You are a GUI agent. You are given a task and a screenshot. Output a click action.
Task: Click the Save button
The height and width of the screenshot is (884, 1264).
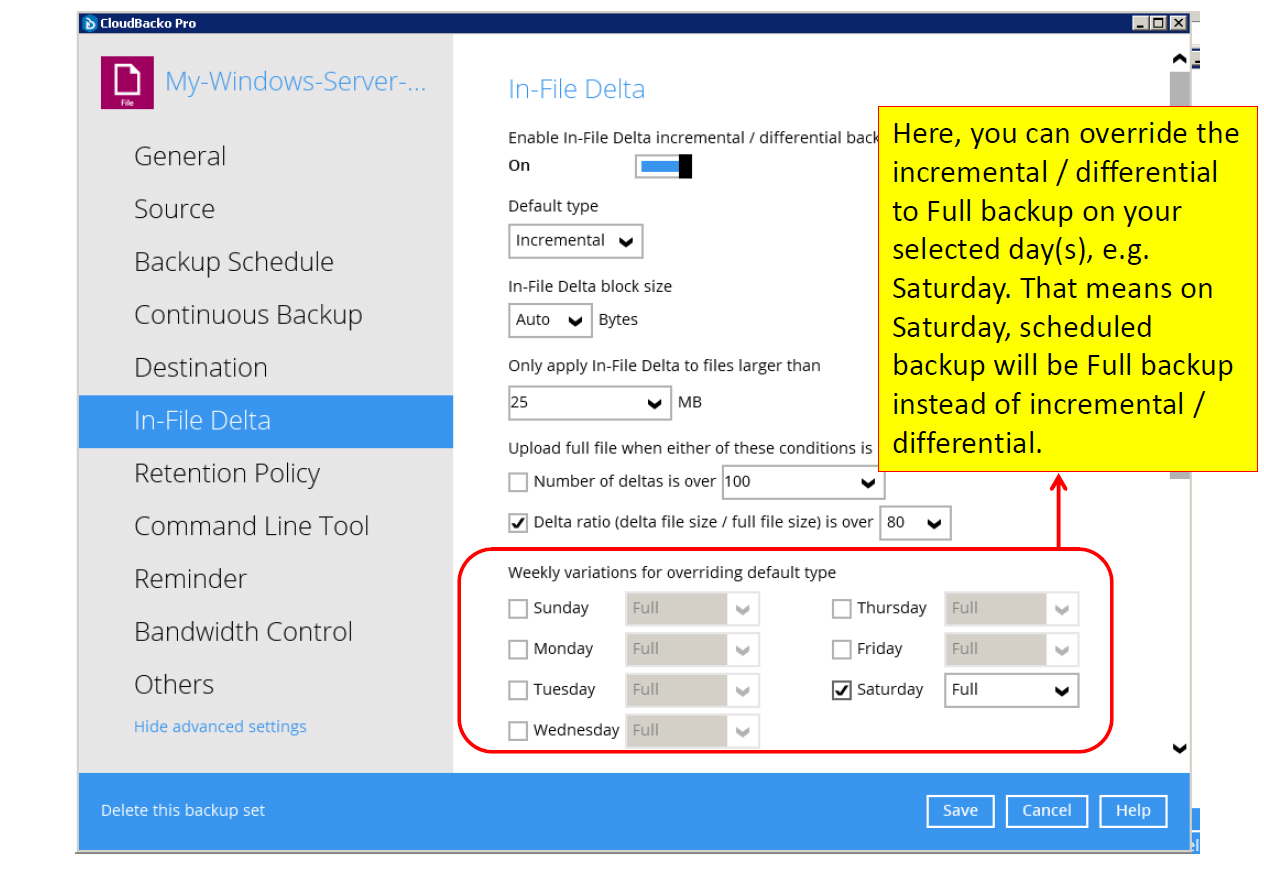(960, 811)
